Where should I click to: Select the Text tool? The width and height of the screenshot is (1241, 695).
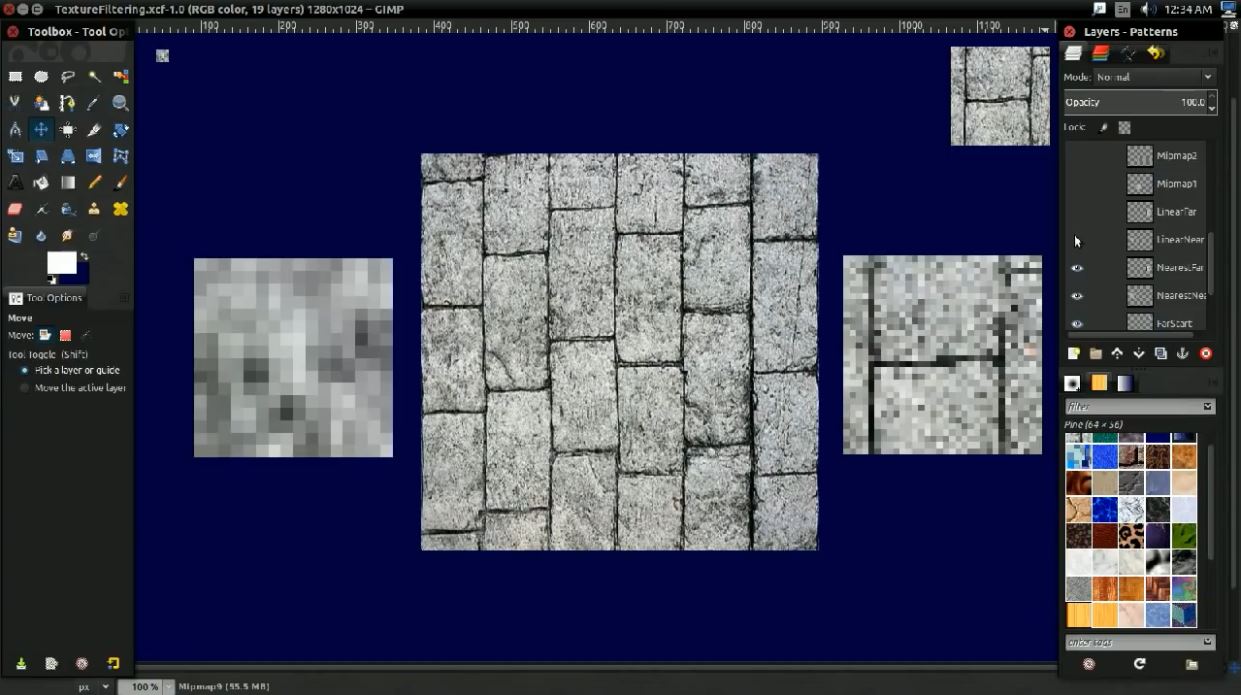[15, 183]
